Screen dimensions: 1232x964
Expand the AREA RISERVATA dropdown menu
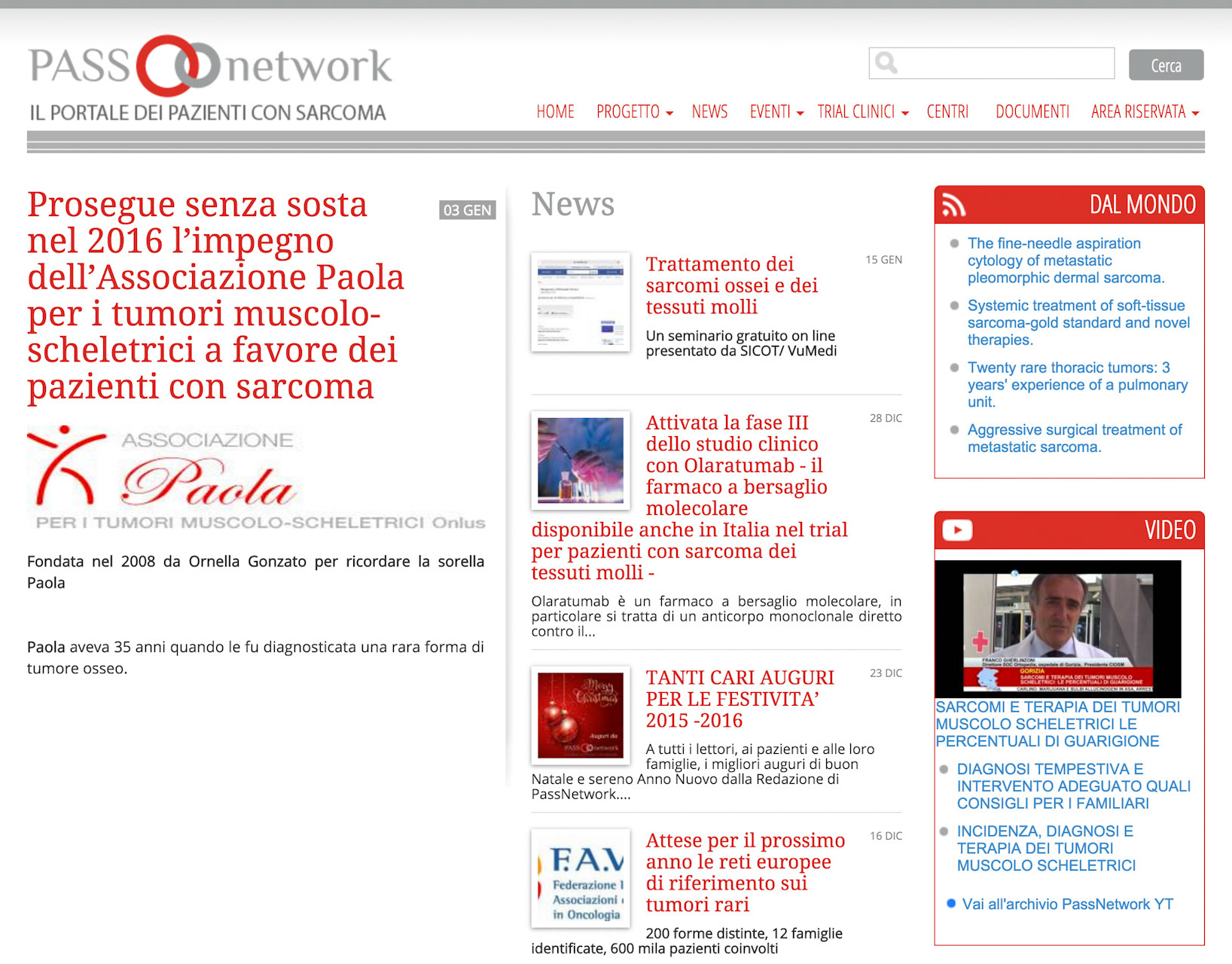1145,111
